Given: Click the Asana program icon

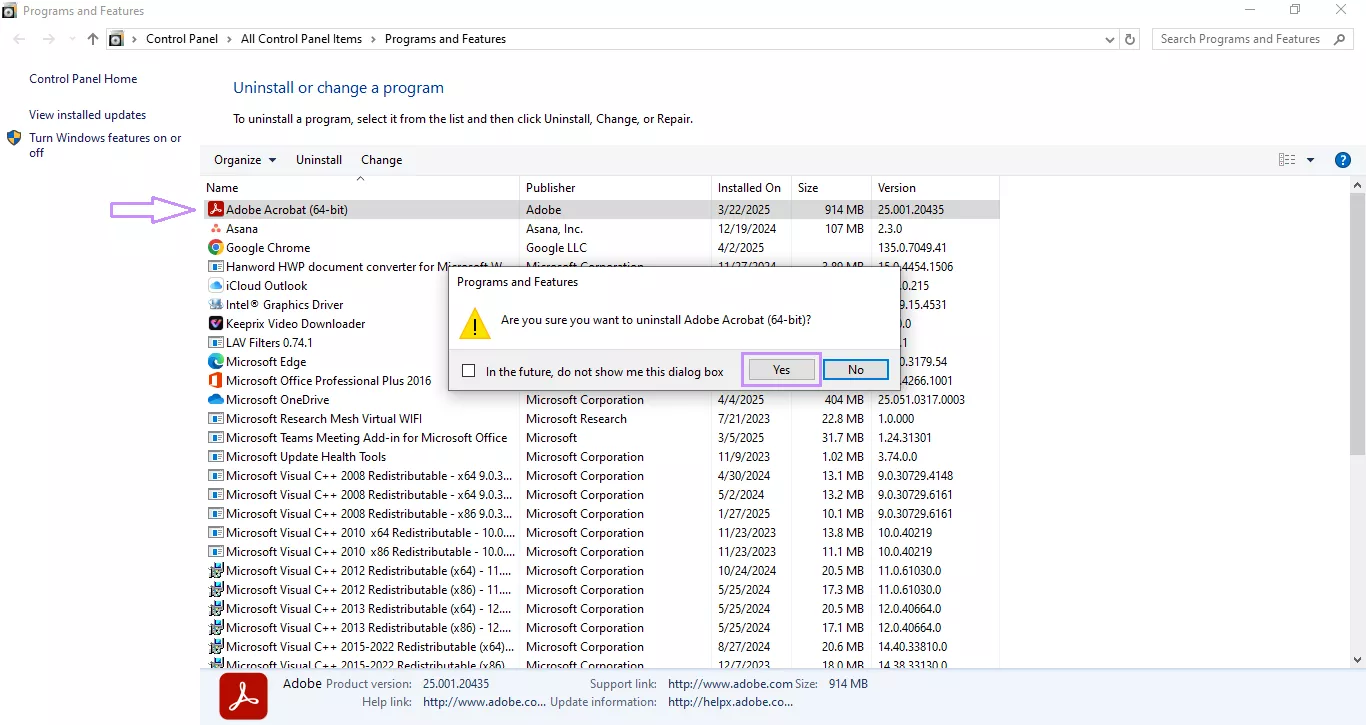Looking at the screenshot, I should (x=217, y=228).
